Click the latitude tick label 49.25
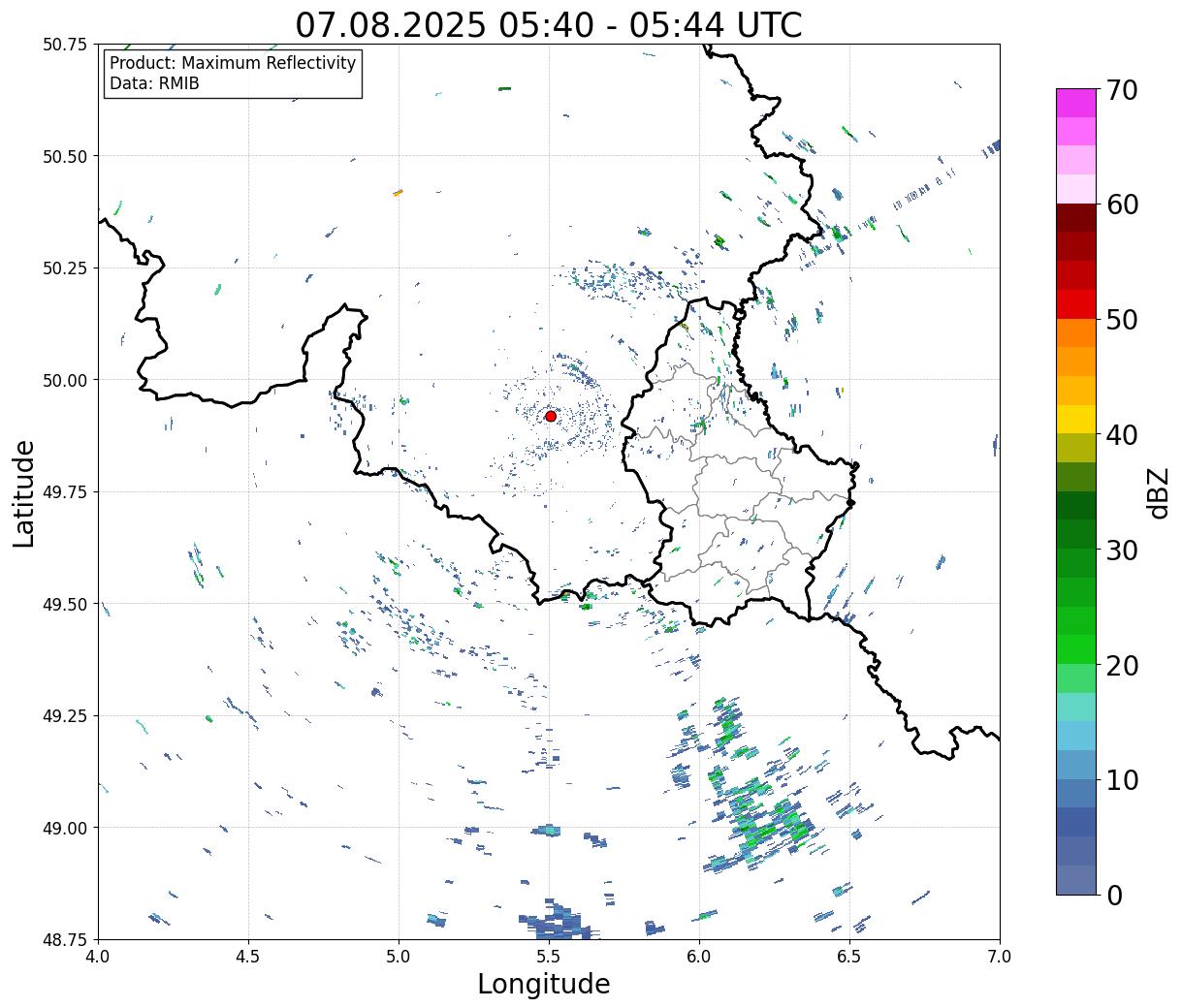The image size is (1182, 1008). (x=65, y=716)
